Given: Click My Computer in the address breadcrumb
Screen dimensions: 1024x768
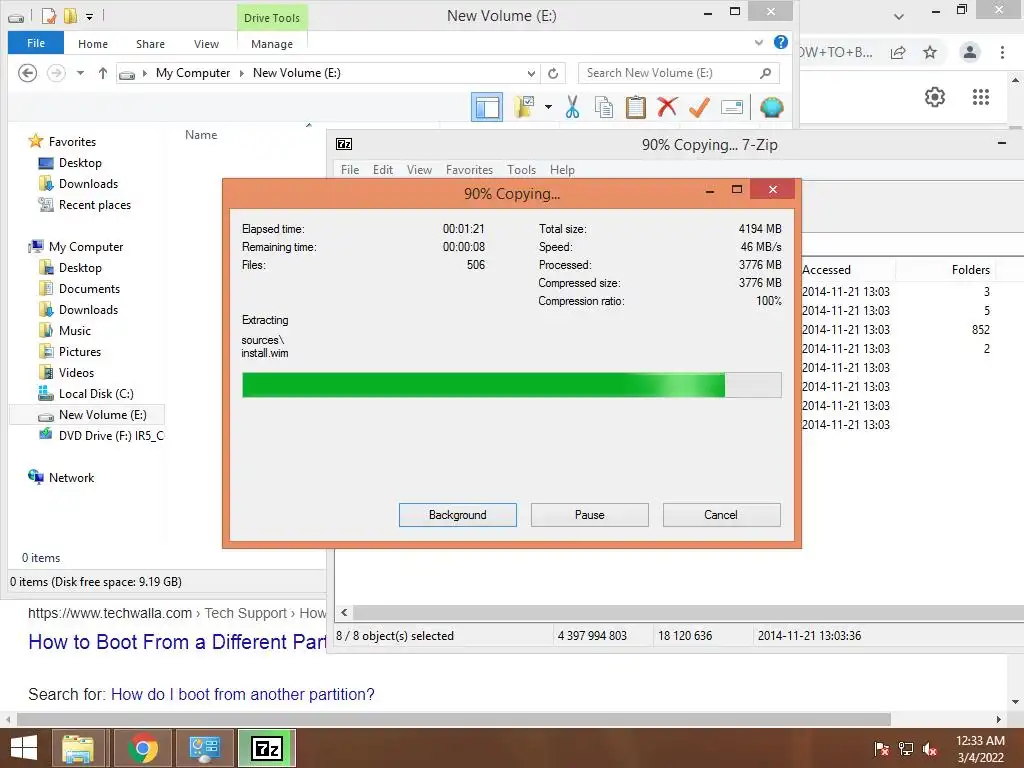Looking at the screenshot, I should tap(193, 73).
